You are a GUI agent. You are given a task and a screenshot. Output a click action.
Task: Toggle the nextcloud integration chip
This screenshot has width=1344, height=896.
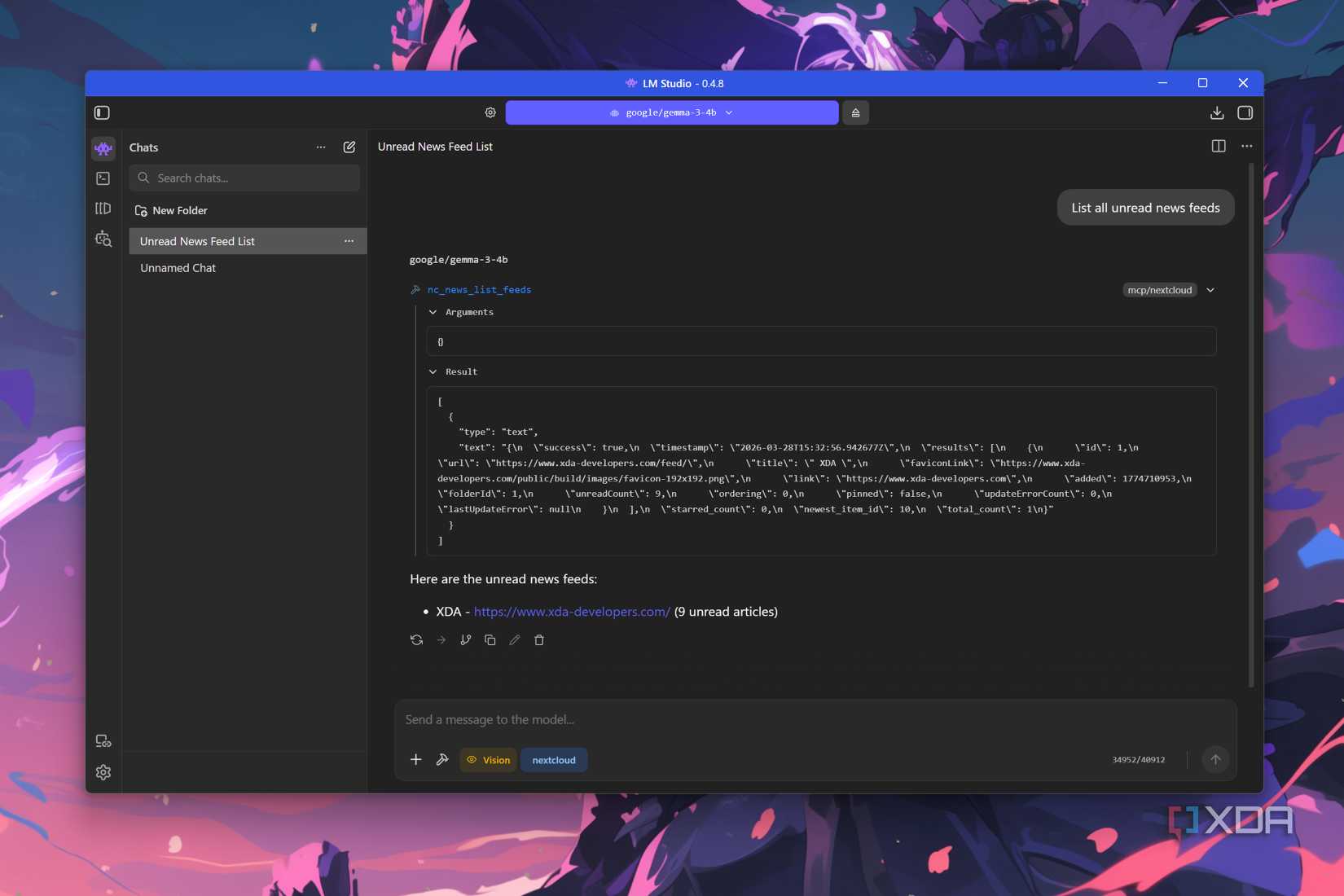(554, 760)
